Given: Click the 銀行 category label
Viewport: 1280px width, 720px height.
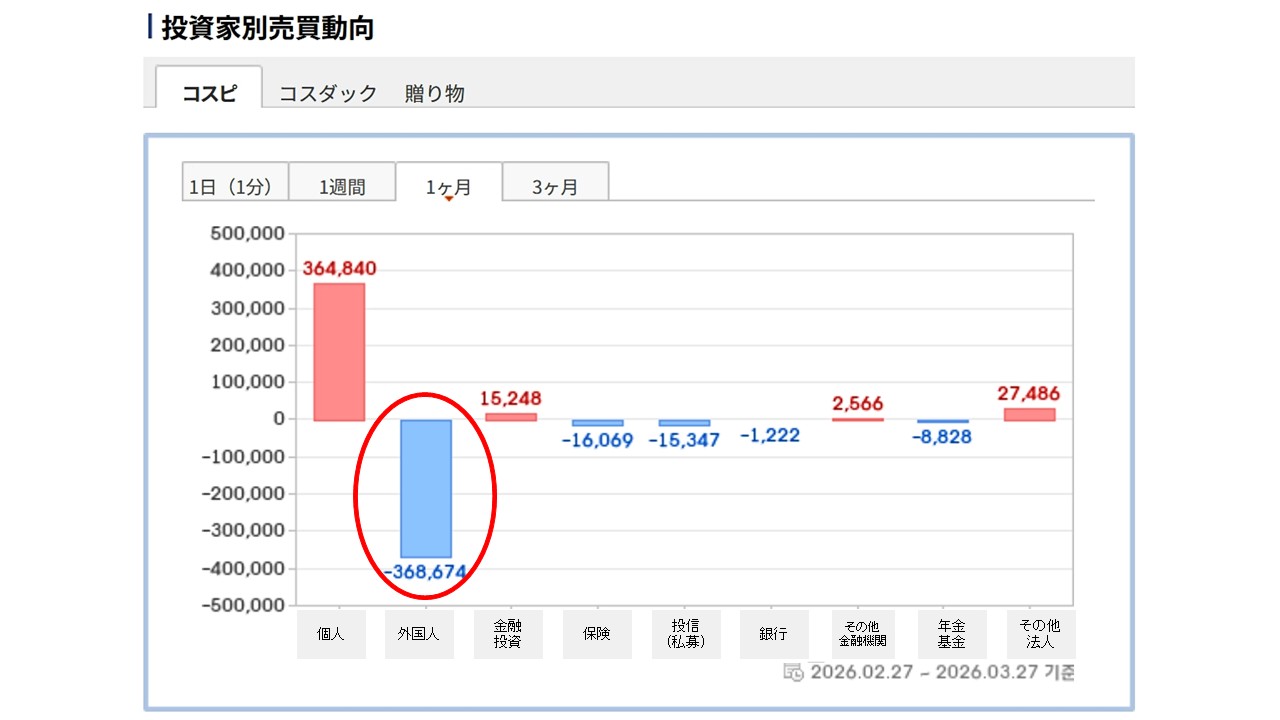Looking at the screenshot, I should [x=774, y=634].
